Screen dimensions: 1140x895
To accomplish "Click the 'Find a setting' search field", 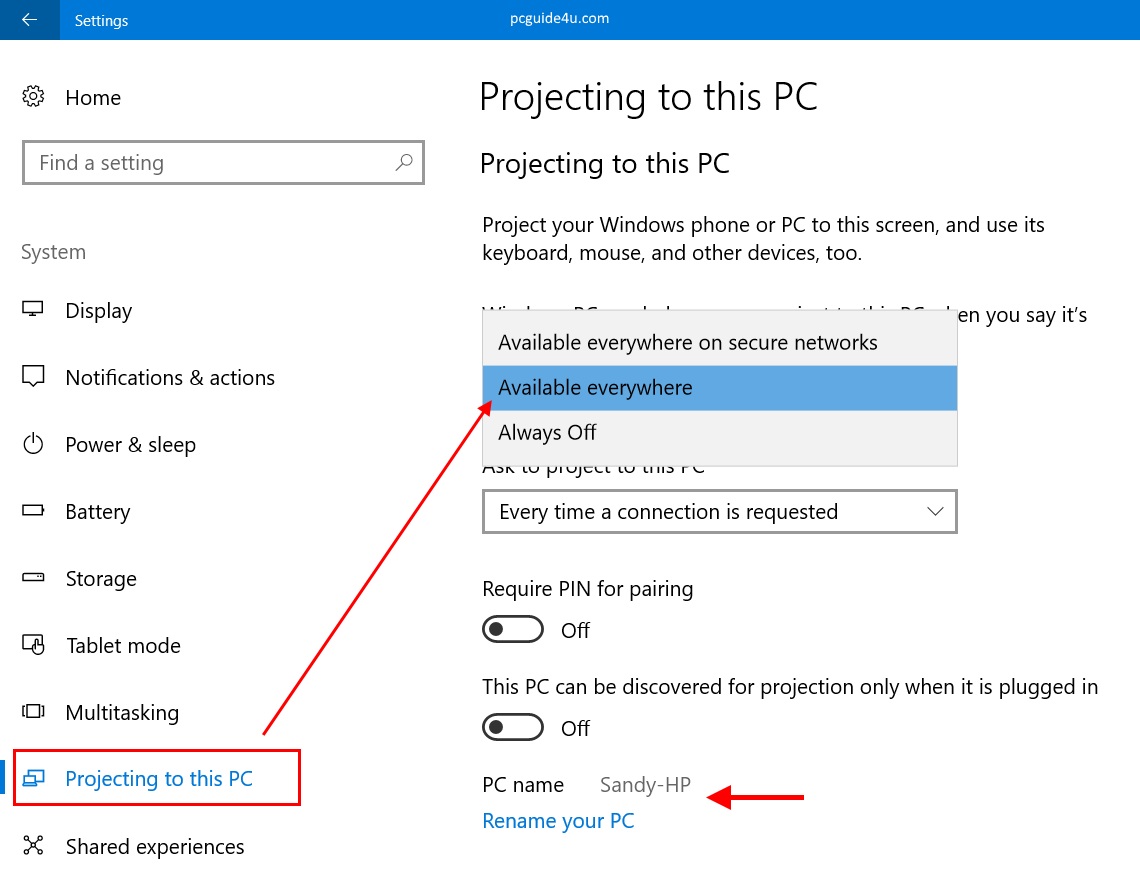I will [210, 163].
